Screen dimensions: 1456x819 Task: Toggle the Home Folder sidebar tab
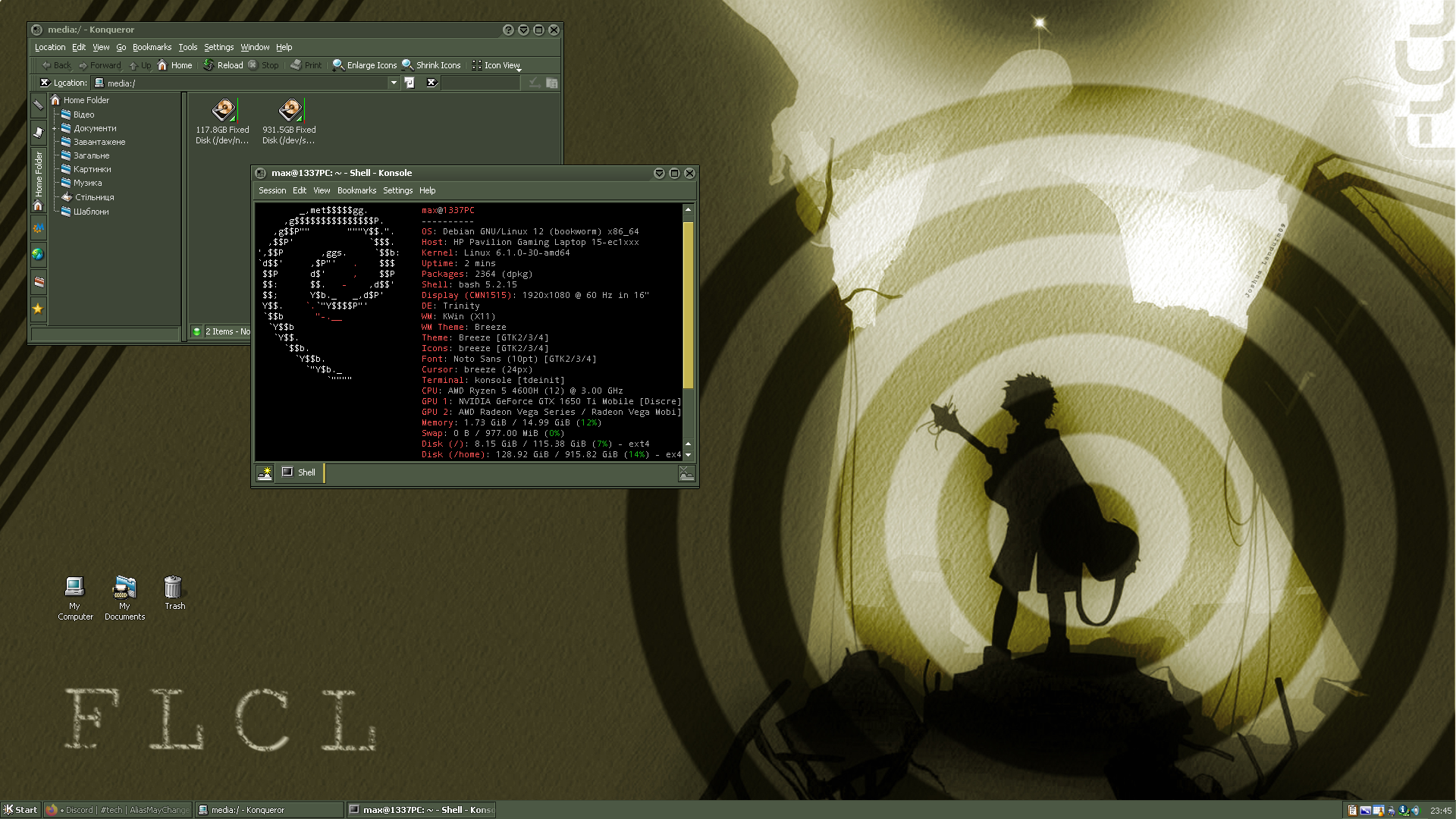[38, 180]
